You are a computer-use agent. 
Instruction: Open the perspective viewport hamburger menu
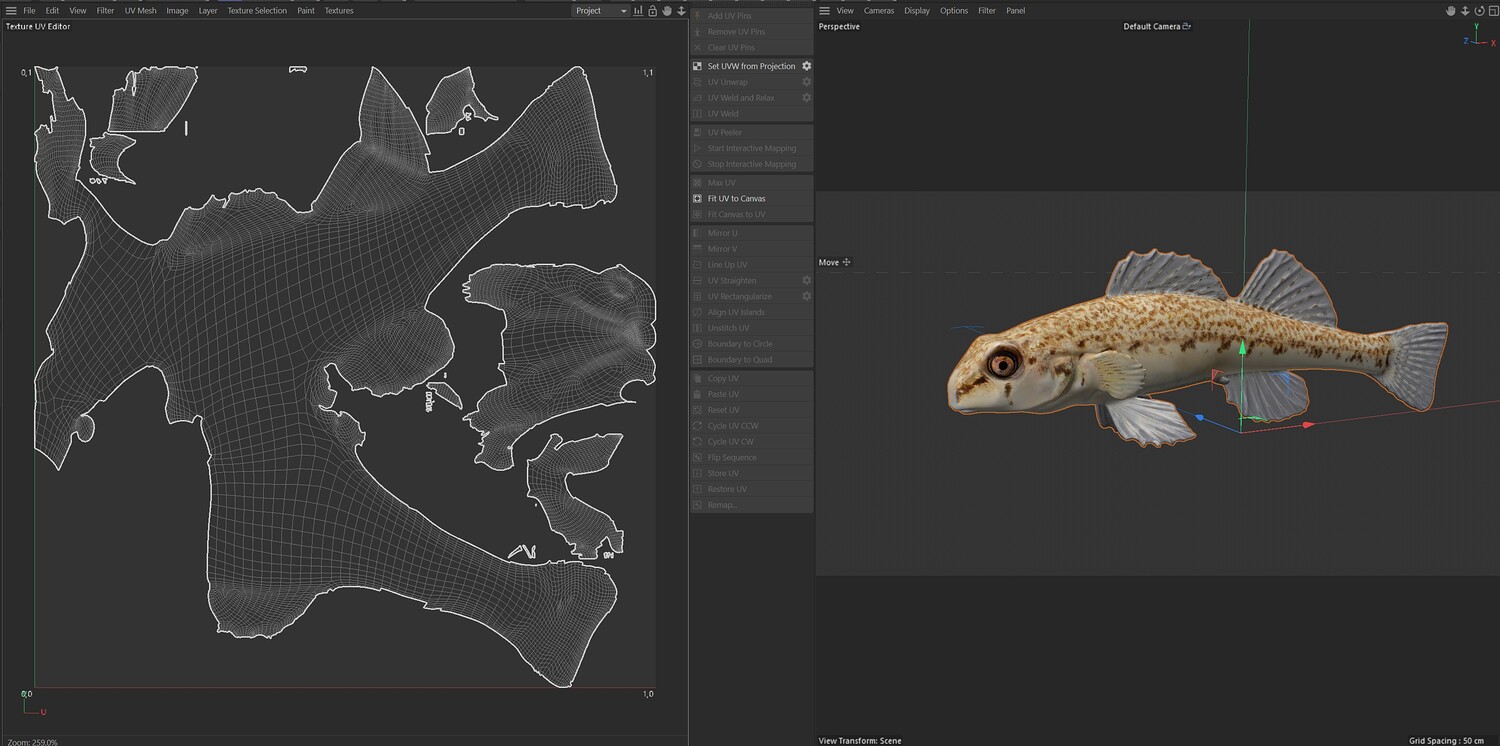pyautogui.click(x=825, y=10)
